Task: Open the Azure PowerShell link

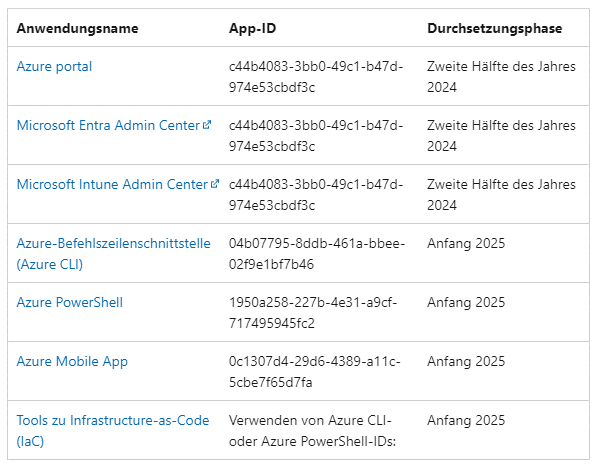Action: (x=70, y=302)
